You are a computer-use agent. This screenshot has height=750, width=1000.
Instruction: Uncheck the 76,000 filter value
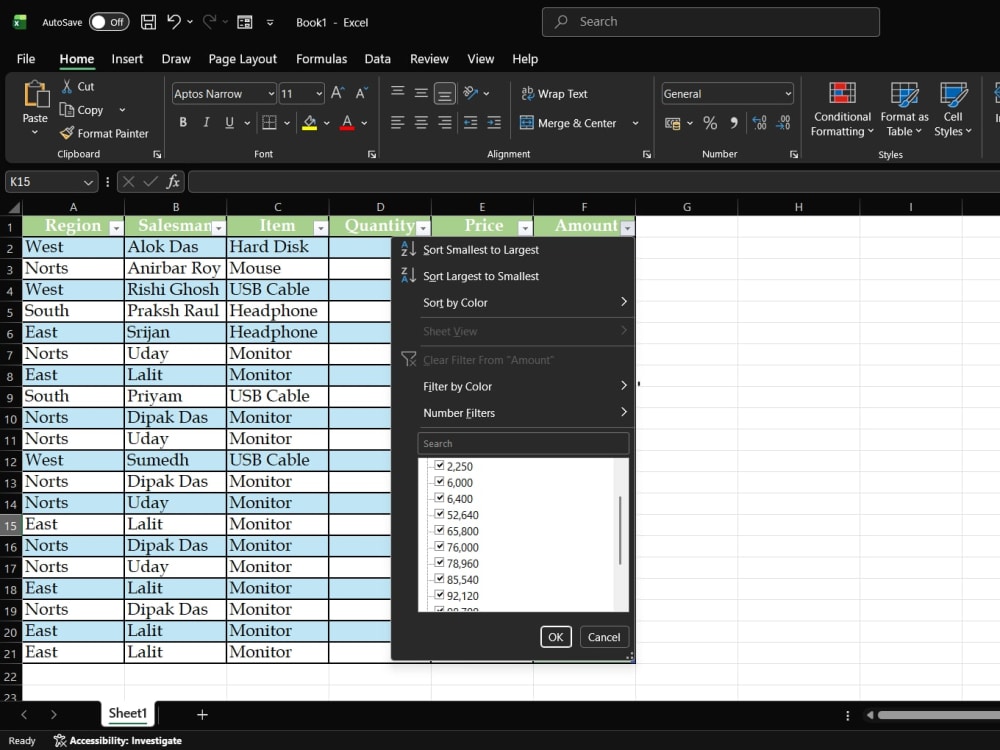(439, 546)
